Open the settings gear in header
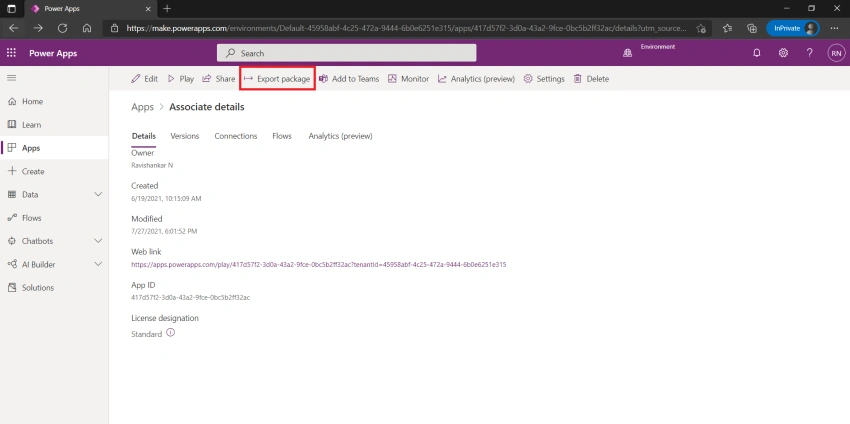This screenshot has height=424, width=850. tap(783, 53)
